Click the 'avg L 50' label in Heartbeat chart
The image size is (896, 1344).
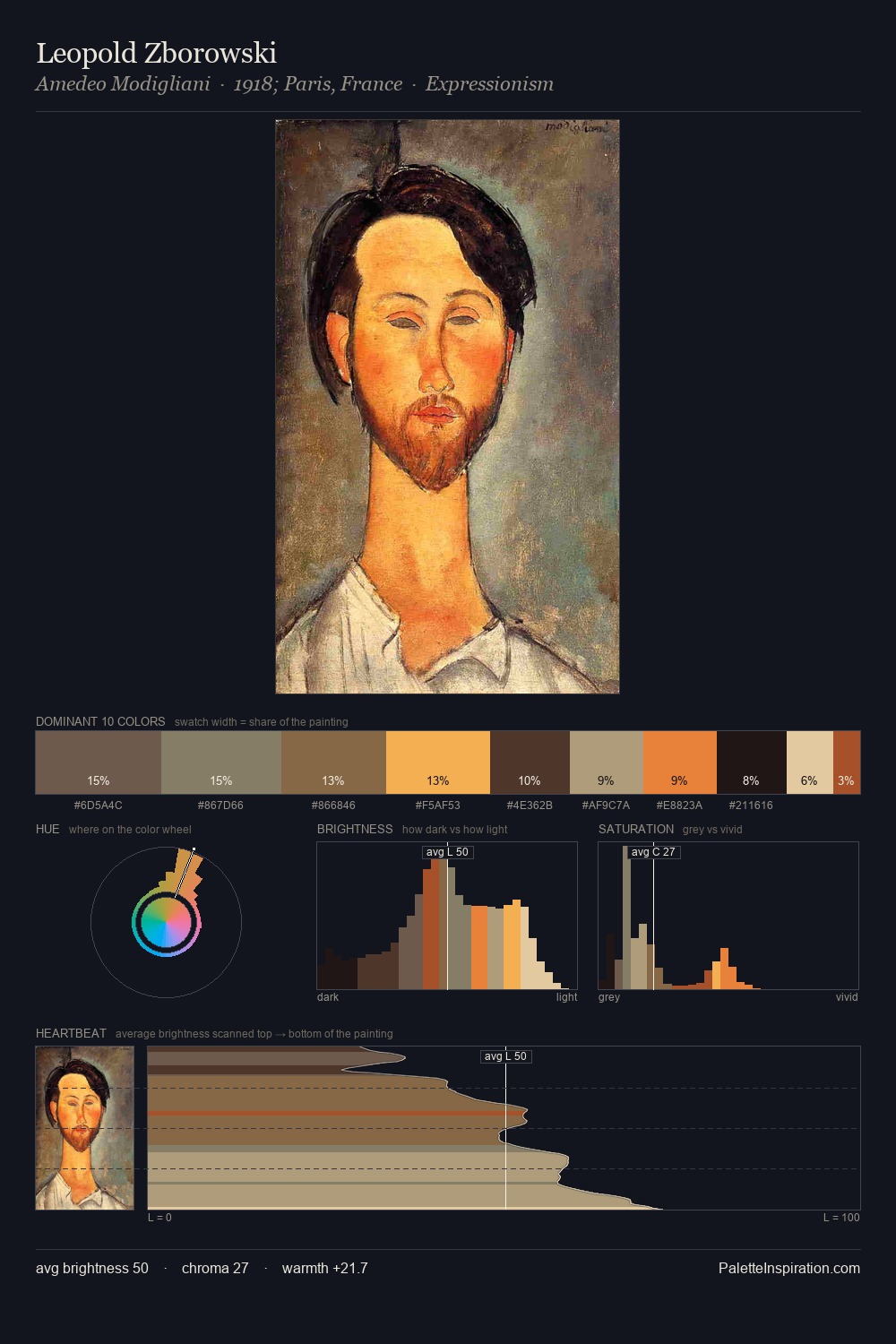pyautogui.click(x=505, y=1056)
